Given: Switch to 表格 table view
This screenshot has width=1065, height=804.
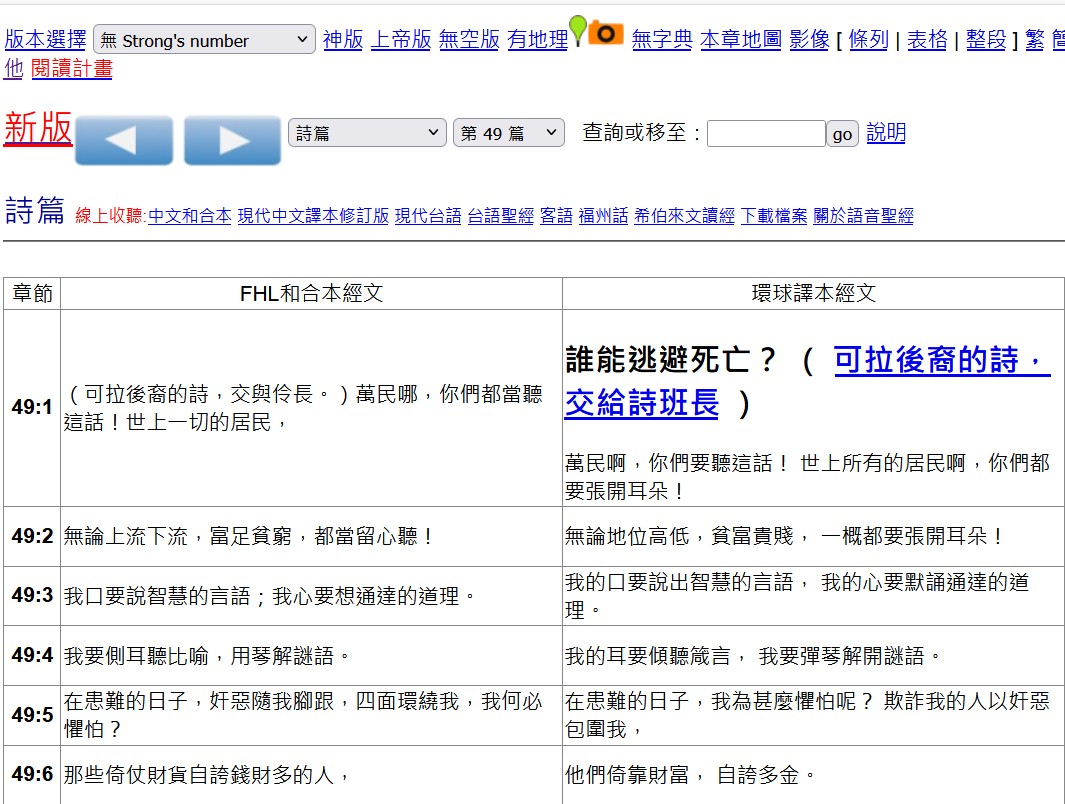Looking at the screenshot, I should tap(926, 40).
